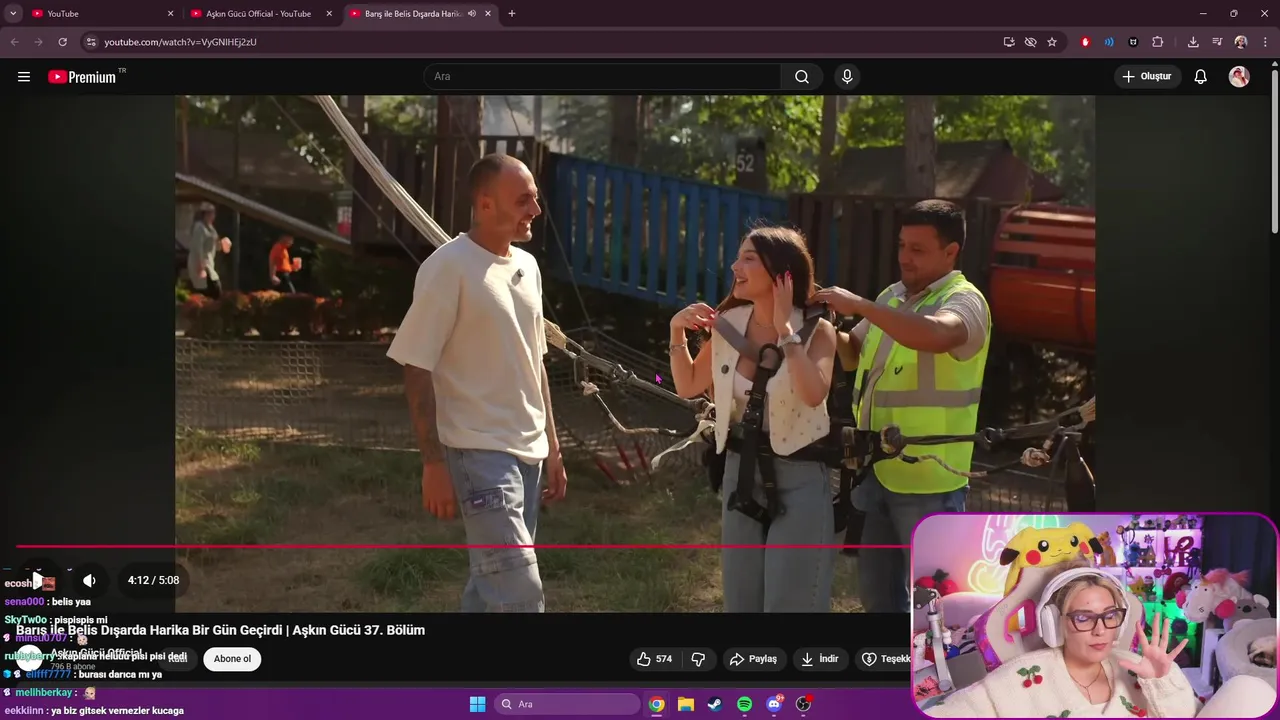Open the red hand adblock extension

click(1085, 42)
